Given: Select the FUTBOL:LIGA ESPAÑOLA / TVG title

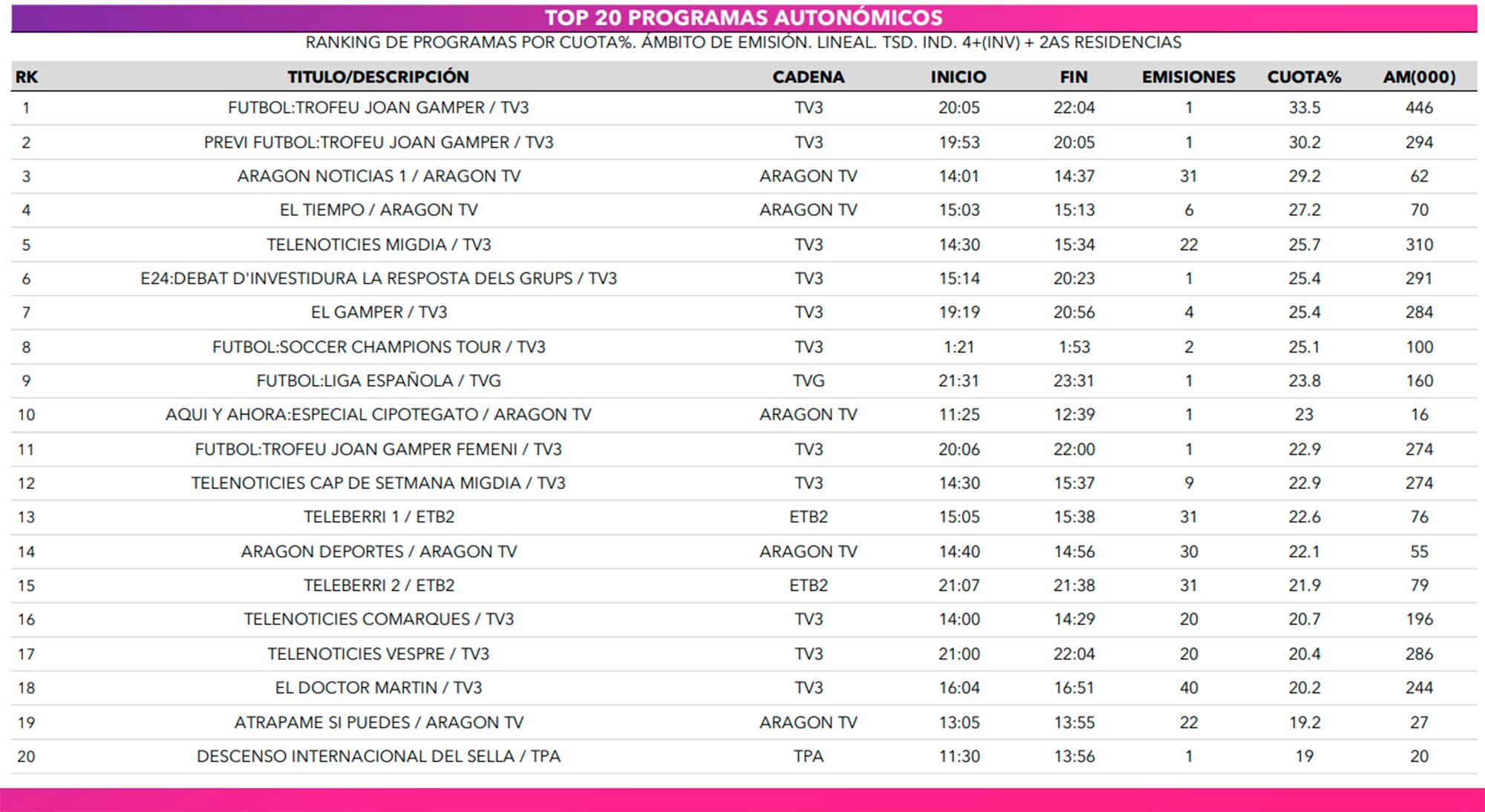Looking at the screenshot, I should point(378,381).
